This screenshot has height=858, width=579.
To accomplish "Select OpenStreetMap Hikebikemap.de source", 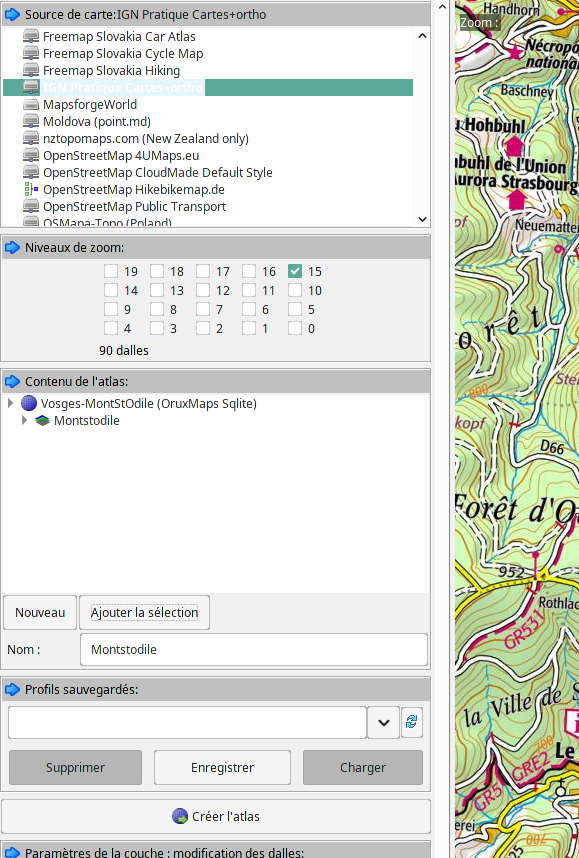I will click(x=134, y=189).
